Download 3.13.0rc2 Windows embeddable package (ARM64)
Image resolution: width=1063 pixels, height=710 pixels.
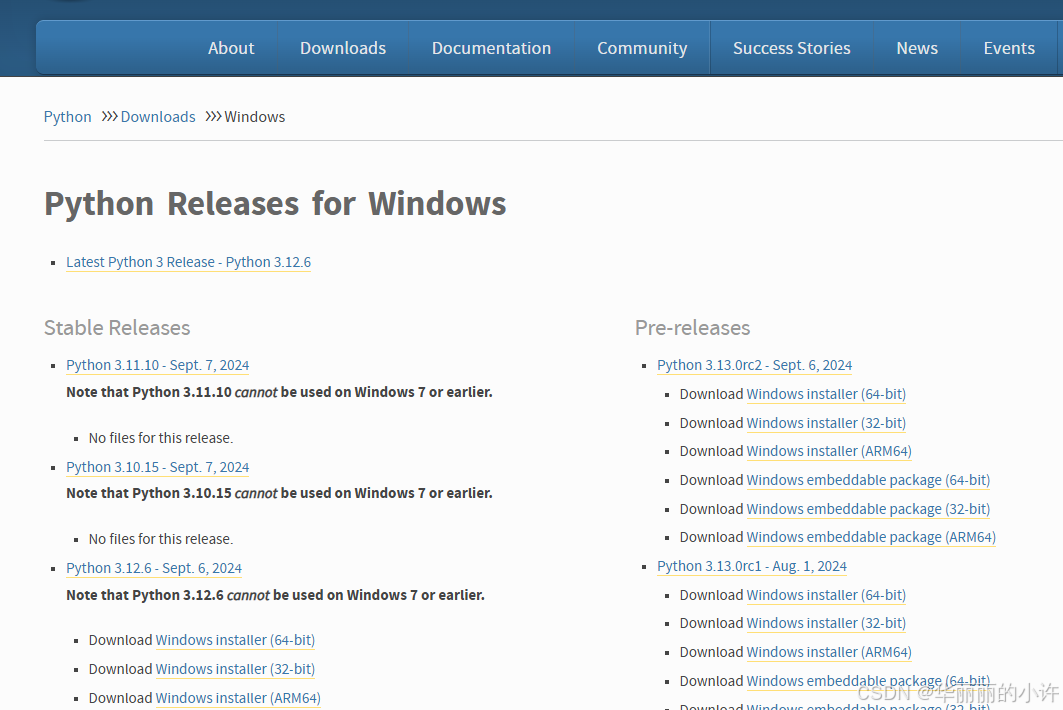(x=870, y=537)
